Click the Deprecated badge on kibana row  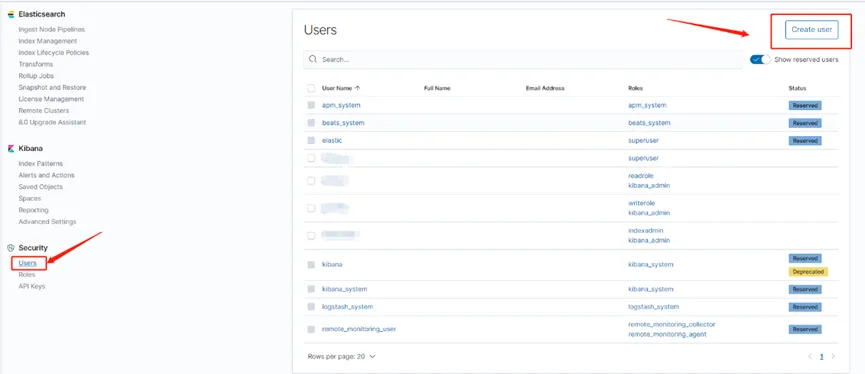tap(808, 272)
